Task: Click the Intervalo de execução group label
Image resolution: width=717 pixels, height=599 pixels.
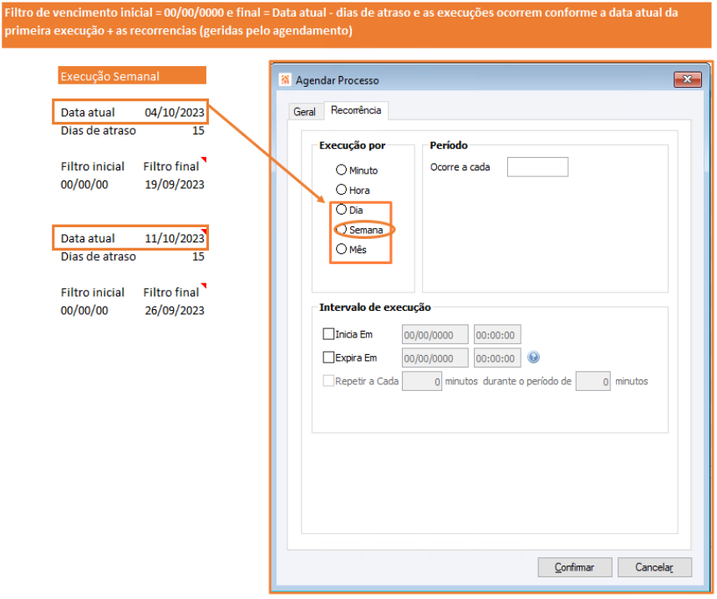Action: tap(375, 308)
